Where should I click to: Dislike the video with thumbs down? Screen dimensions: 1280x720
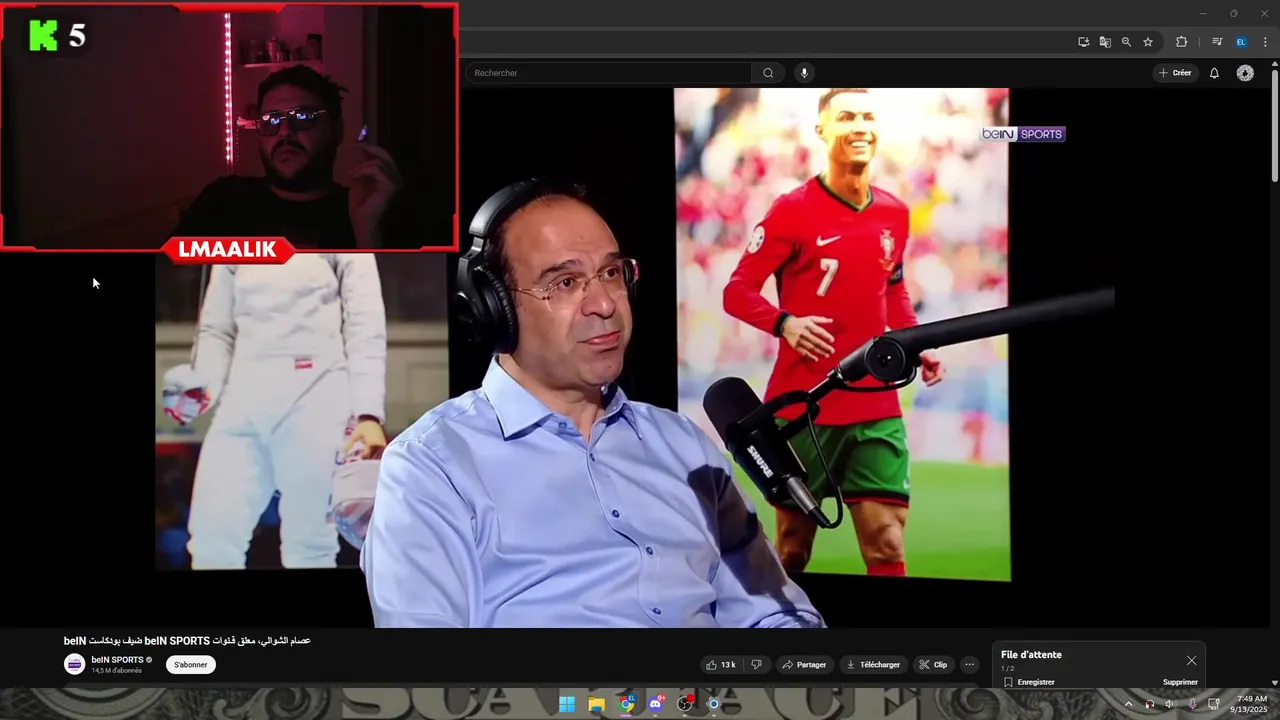coord(757,665)
